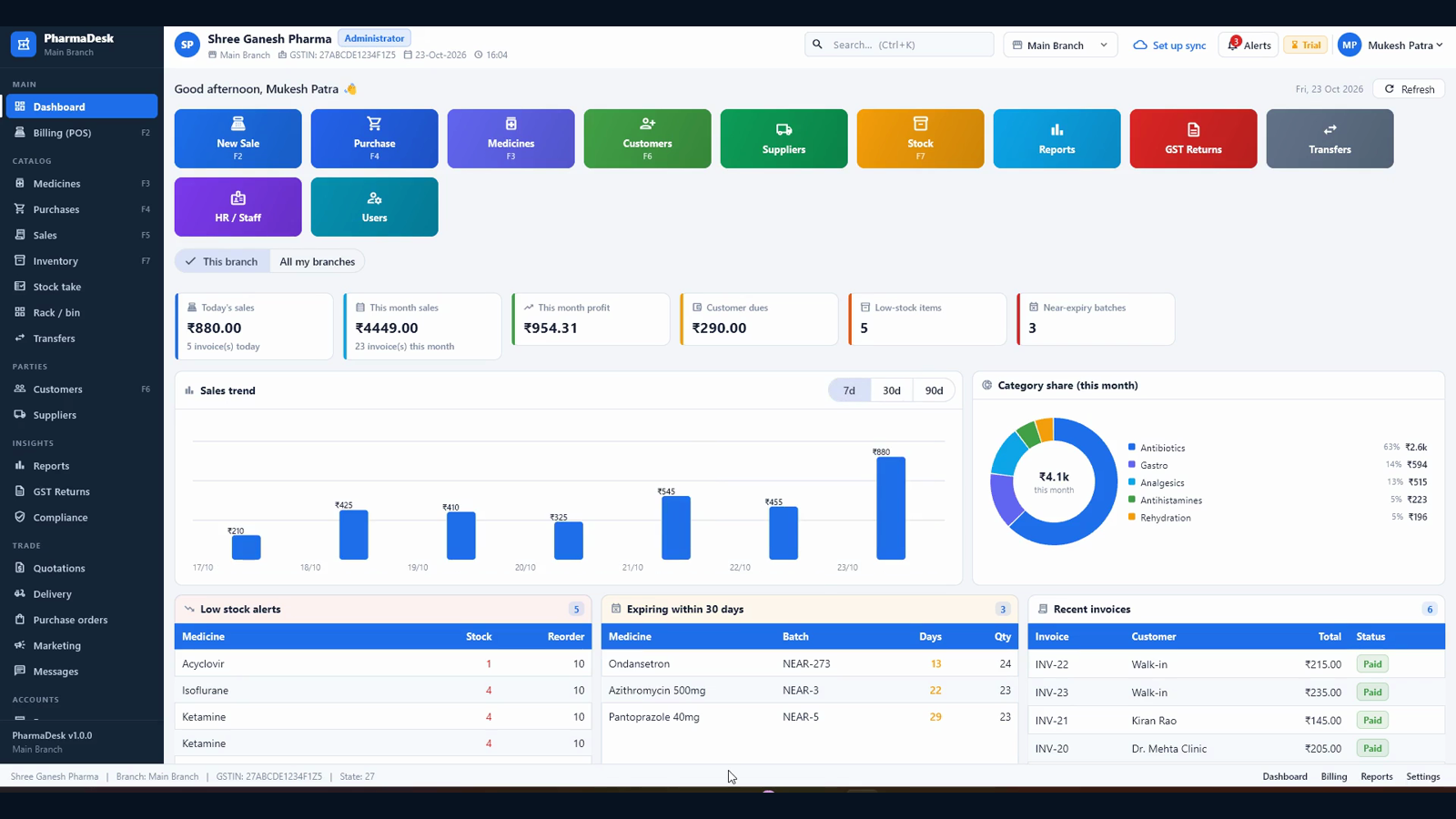This screenshot has width=1456, height=819.
Task: Open the orange Stock tile
Action: [920, 138]
